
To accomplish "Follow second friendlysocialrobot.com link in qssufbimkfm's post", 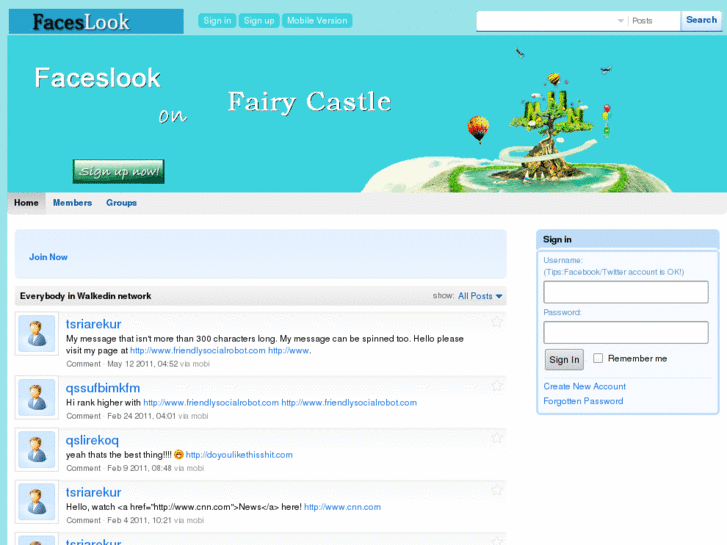I will (x=349, y=403).
